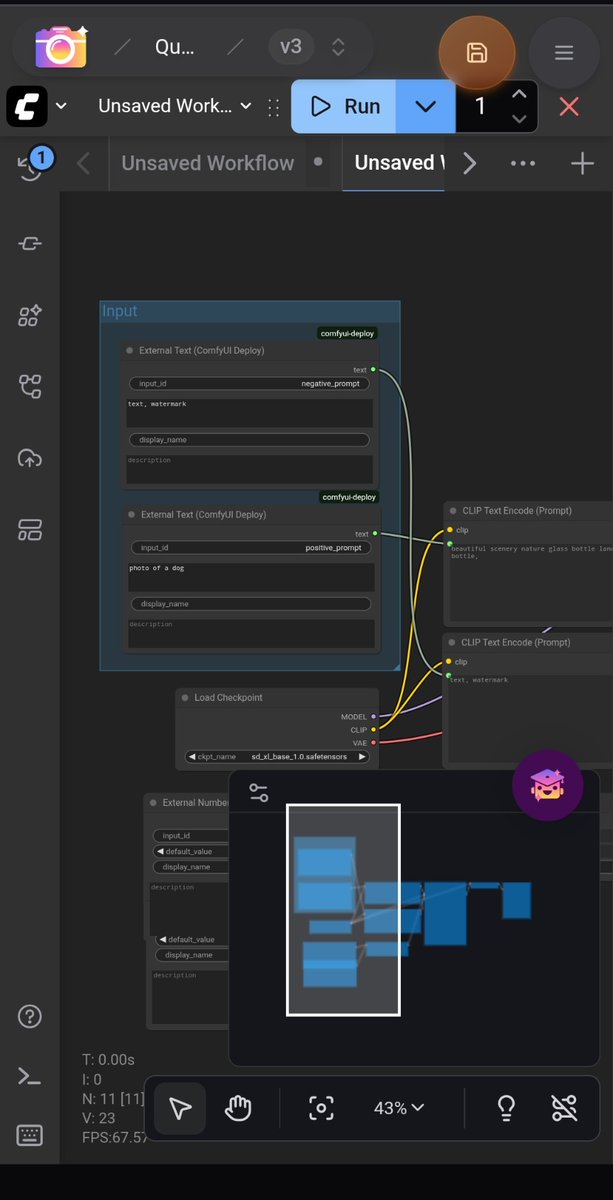Viewport: 613px width, 1200px height.
Task: Click the red VAE output of Load Checkpoint
Action: coord(374,743)
